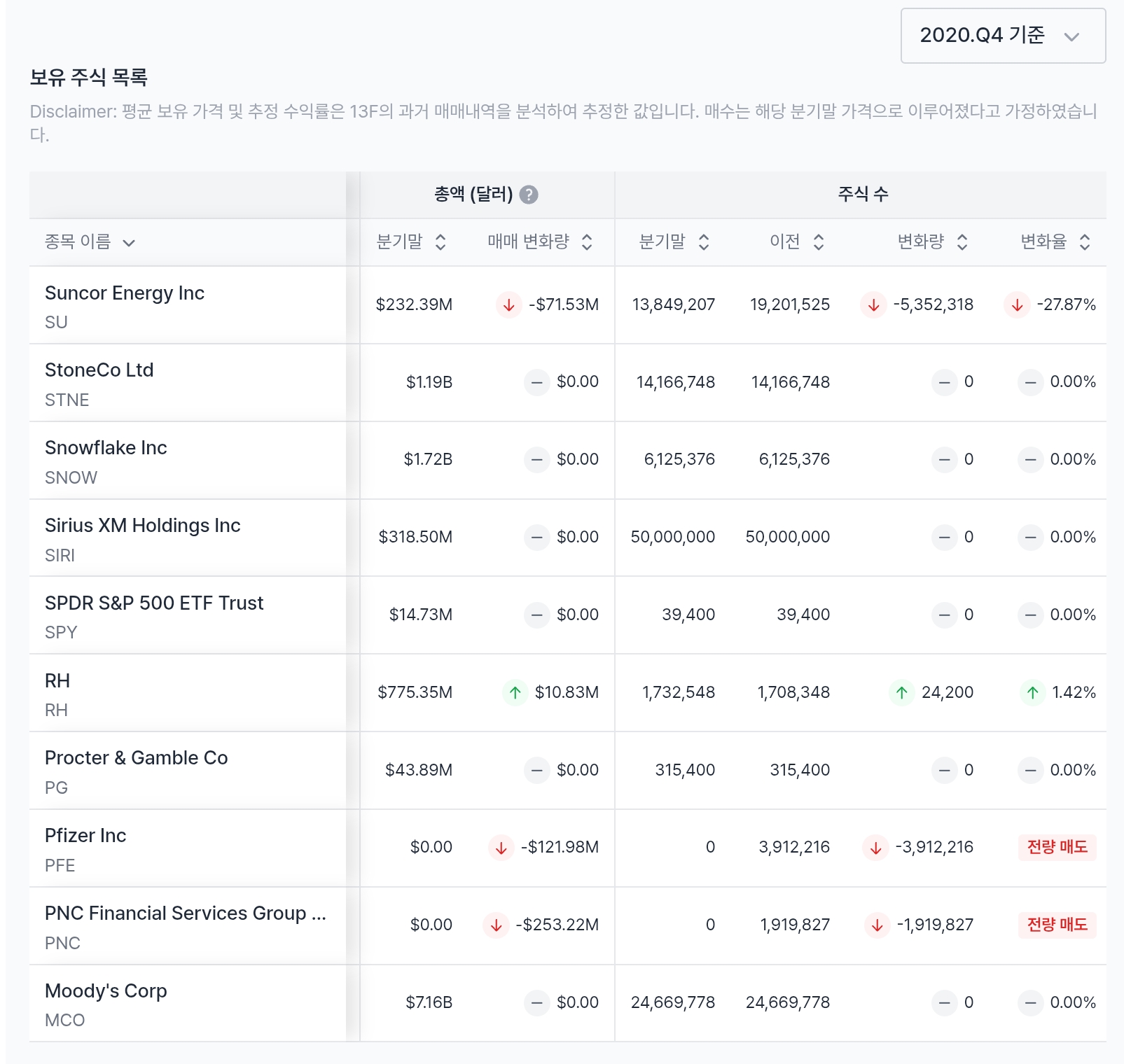Open StoneCo Ltd stock

click(x=99, y=370)
